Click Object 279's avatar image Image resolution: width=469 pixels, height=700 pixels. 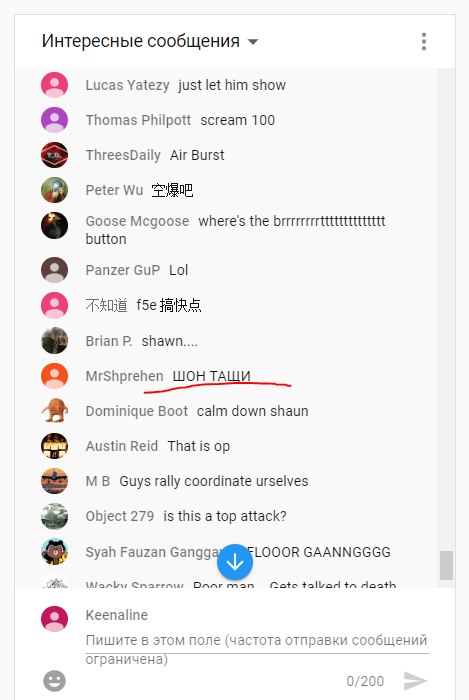coord(54,517)
